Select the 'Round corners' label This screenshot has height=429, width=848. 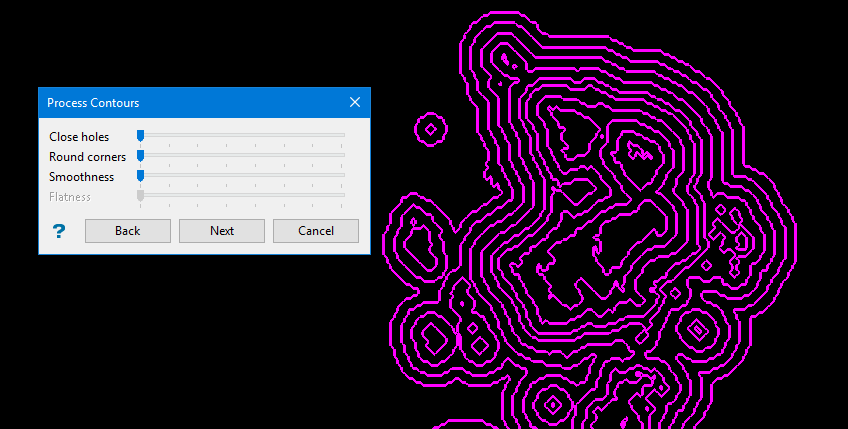(88, 157)
